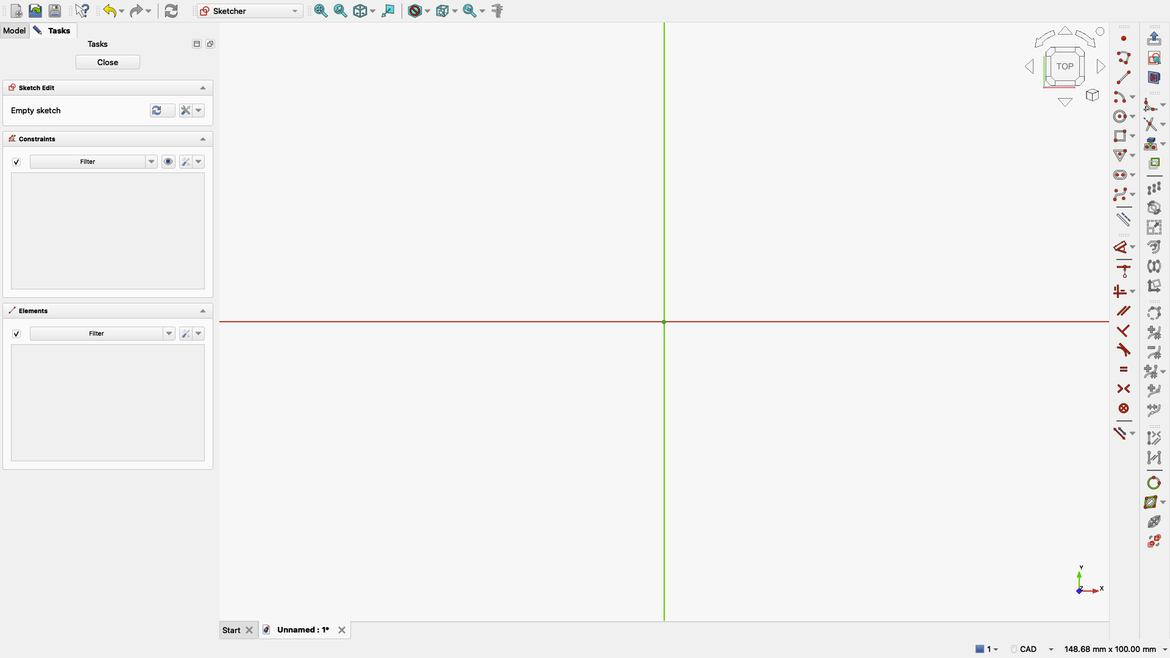Open the Constraints Filter combo box

click(93, 161)
